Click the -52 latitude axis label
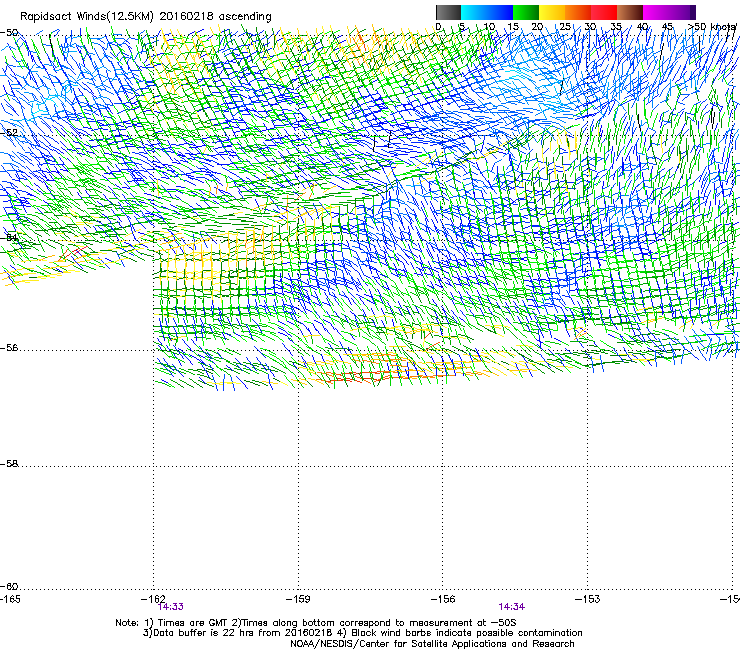The width and height of the screenshot is (740, 650). click(9, 133)
